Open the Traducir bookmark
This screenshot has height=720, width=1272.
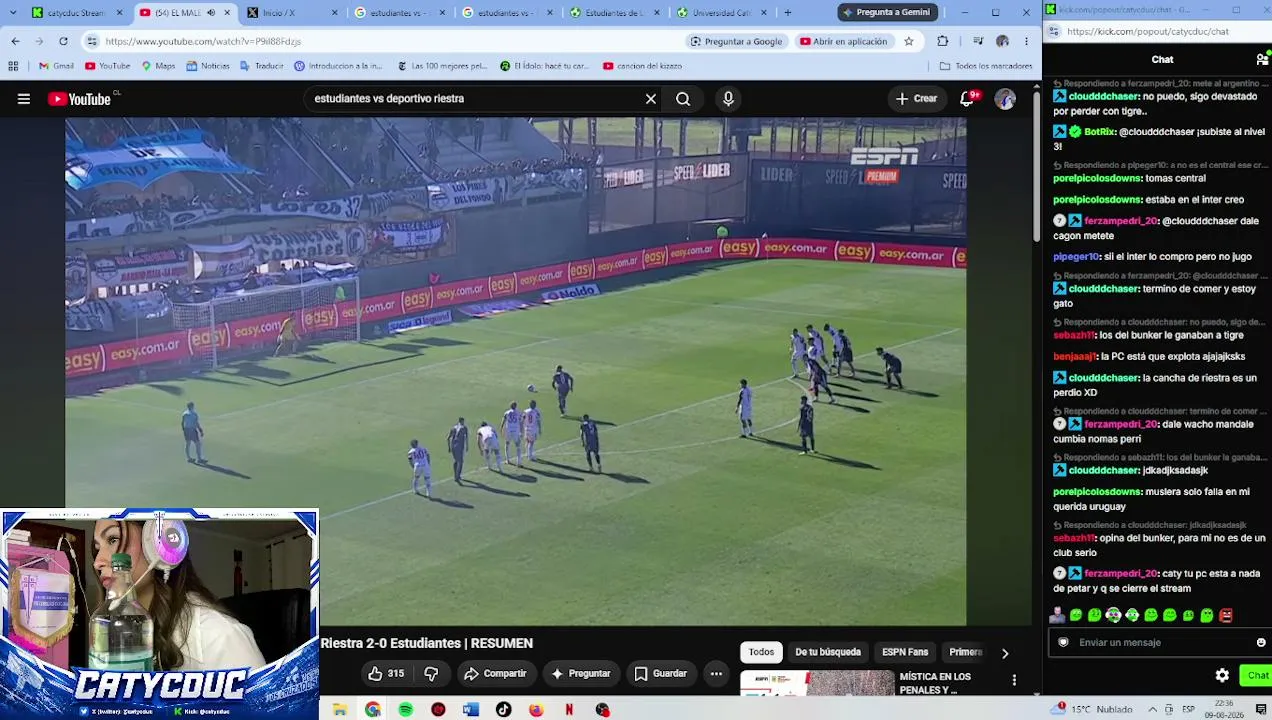261,66
